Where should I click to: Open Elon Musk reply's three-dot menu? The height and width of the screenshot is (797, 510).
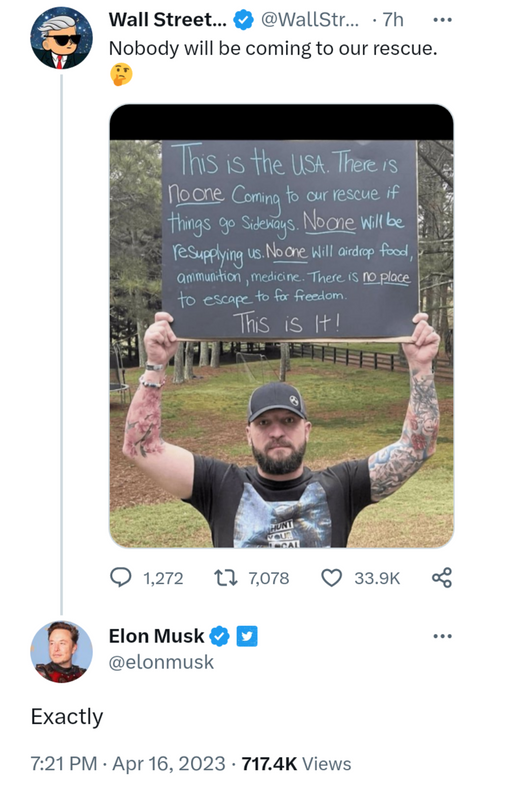pyautogui.click(x=442, y=636)
